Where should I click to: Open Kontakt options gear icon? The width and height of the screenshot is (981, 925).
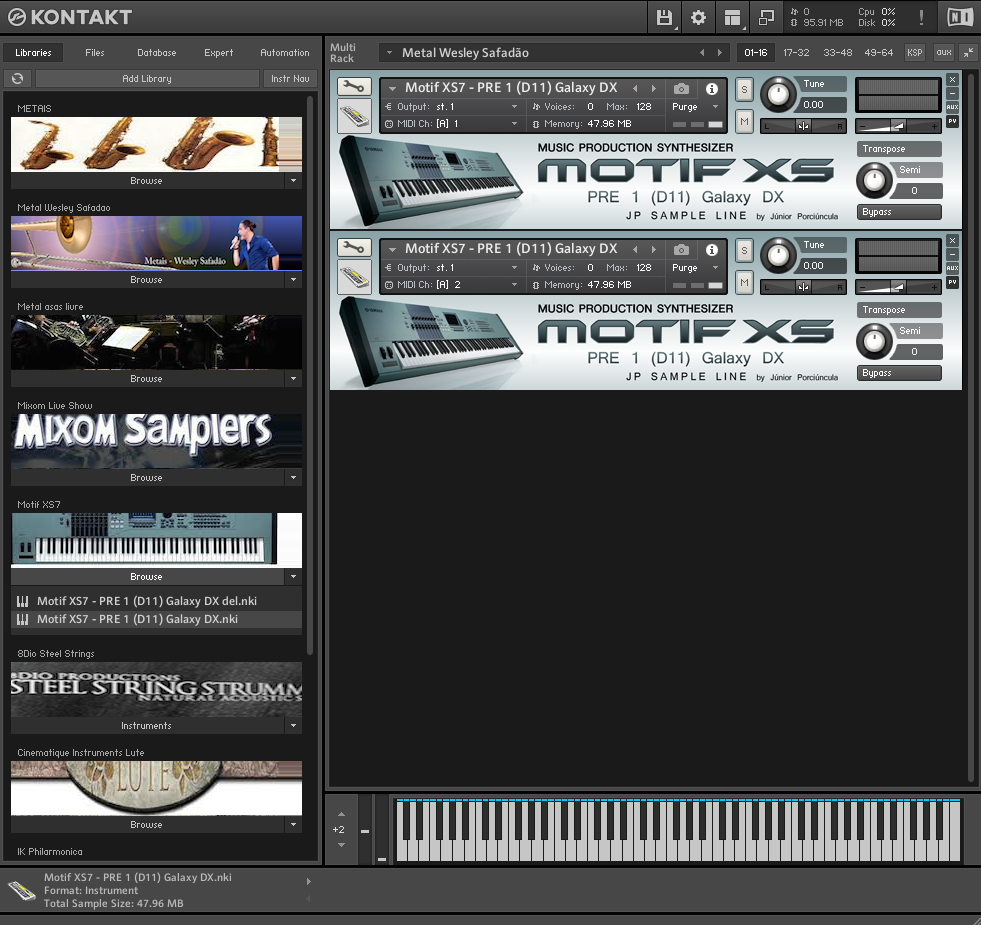pyautogui.click(x=698, y=17)
